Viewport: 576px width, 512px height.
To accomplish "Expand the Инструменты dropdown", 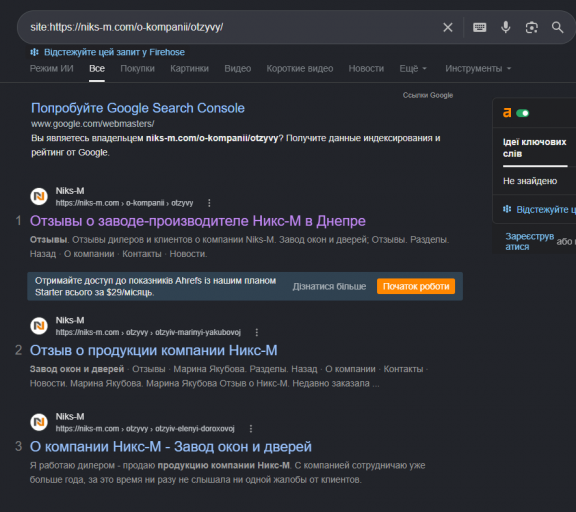I will 478,69.
